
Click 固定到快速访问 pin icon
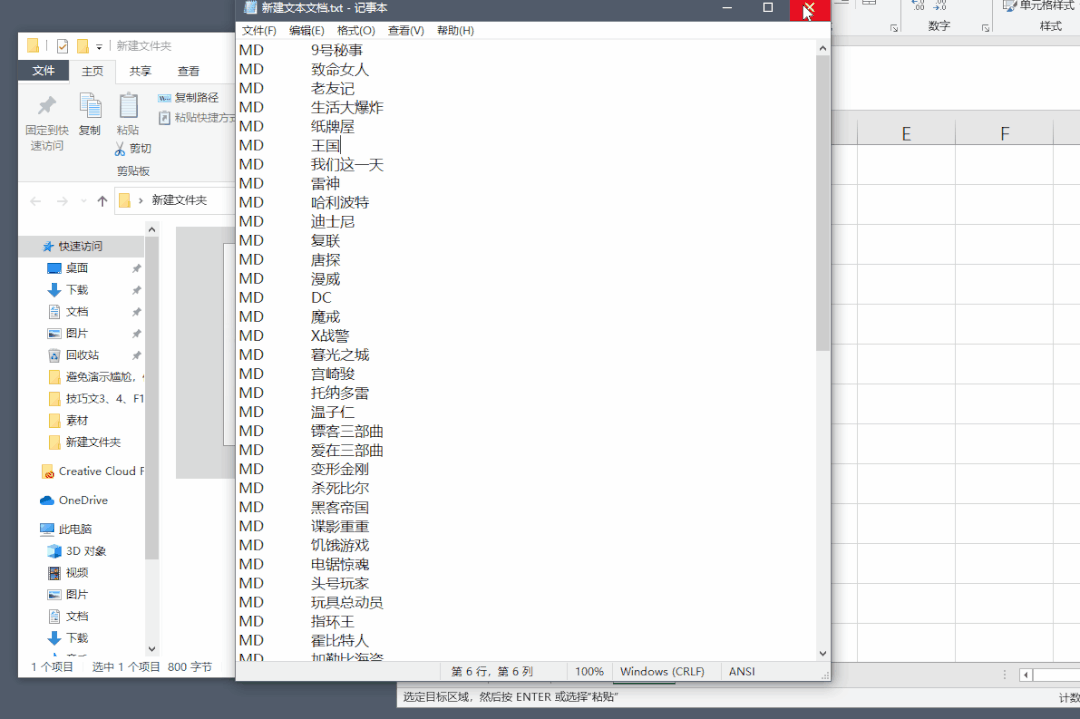[46, 107]
